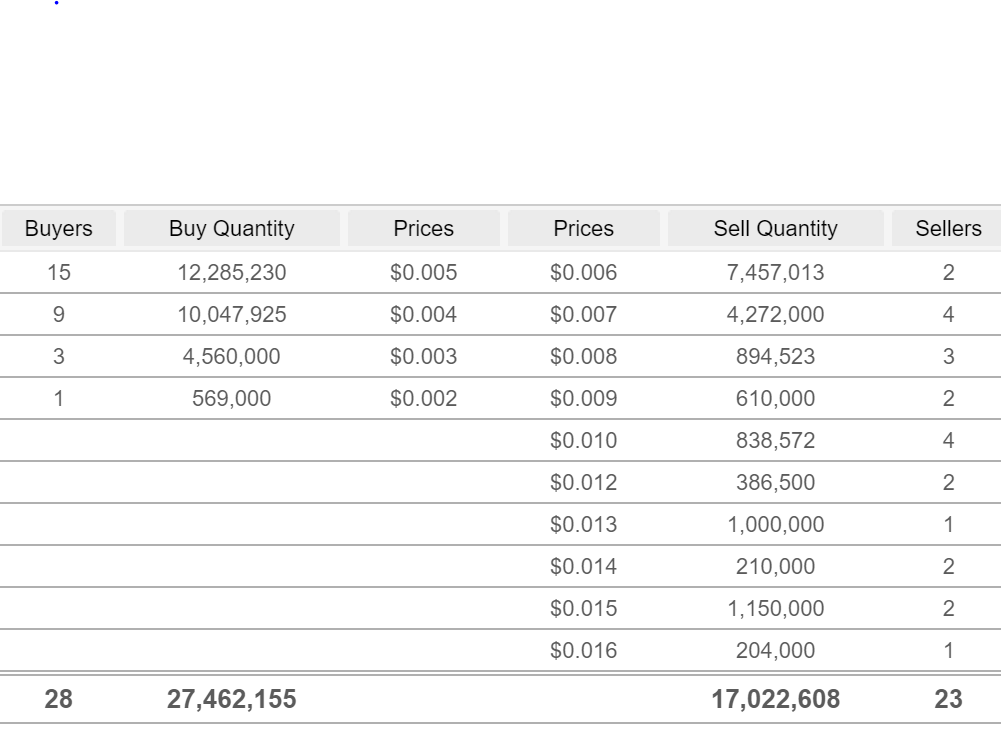The width and height of the screenshot is (1001, 735).
Task: Click the Sellers column header
Action: pos(948,229)
